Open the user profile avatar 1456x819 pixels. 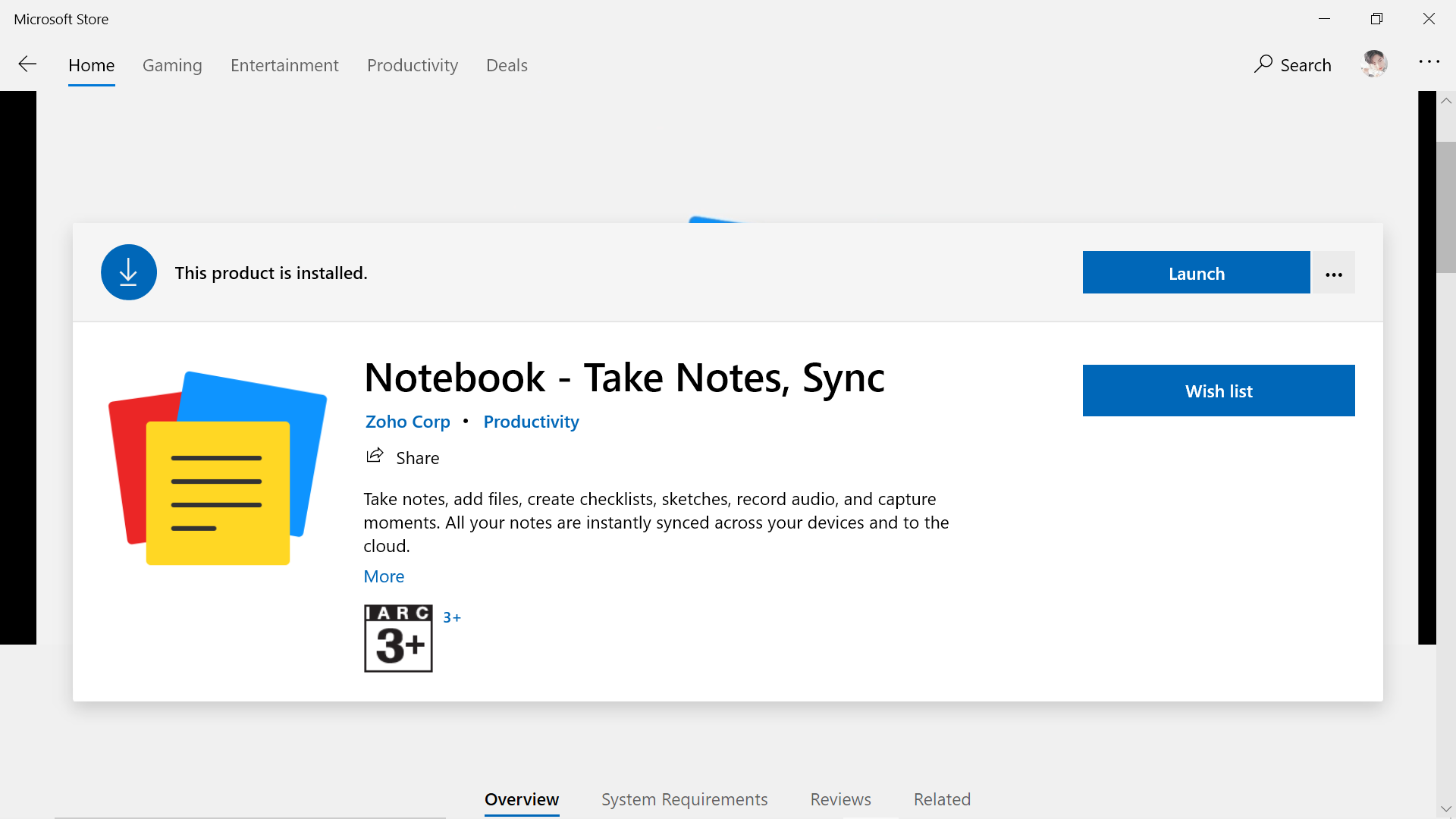pos(1374,64)
